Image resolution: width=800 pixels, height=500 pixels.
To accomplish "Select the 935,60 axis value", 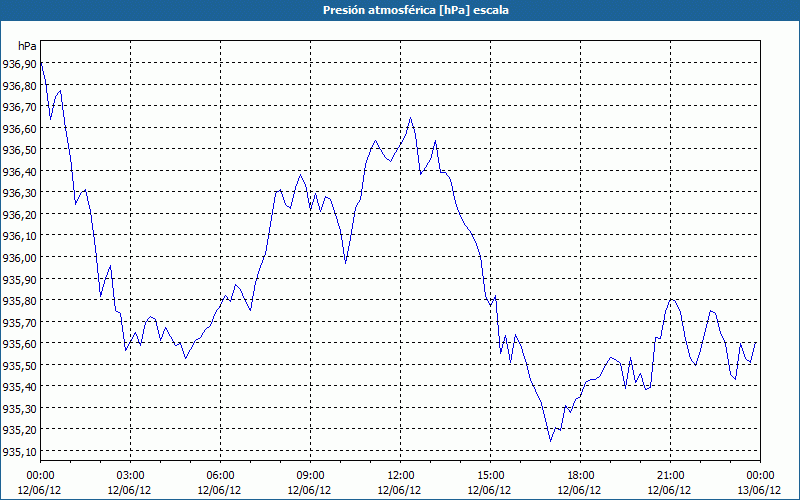I will [19, 343].
